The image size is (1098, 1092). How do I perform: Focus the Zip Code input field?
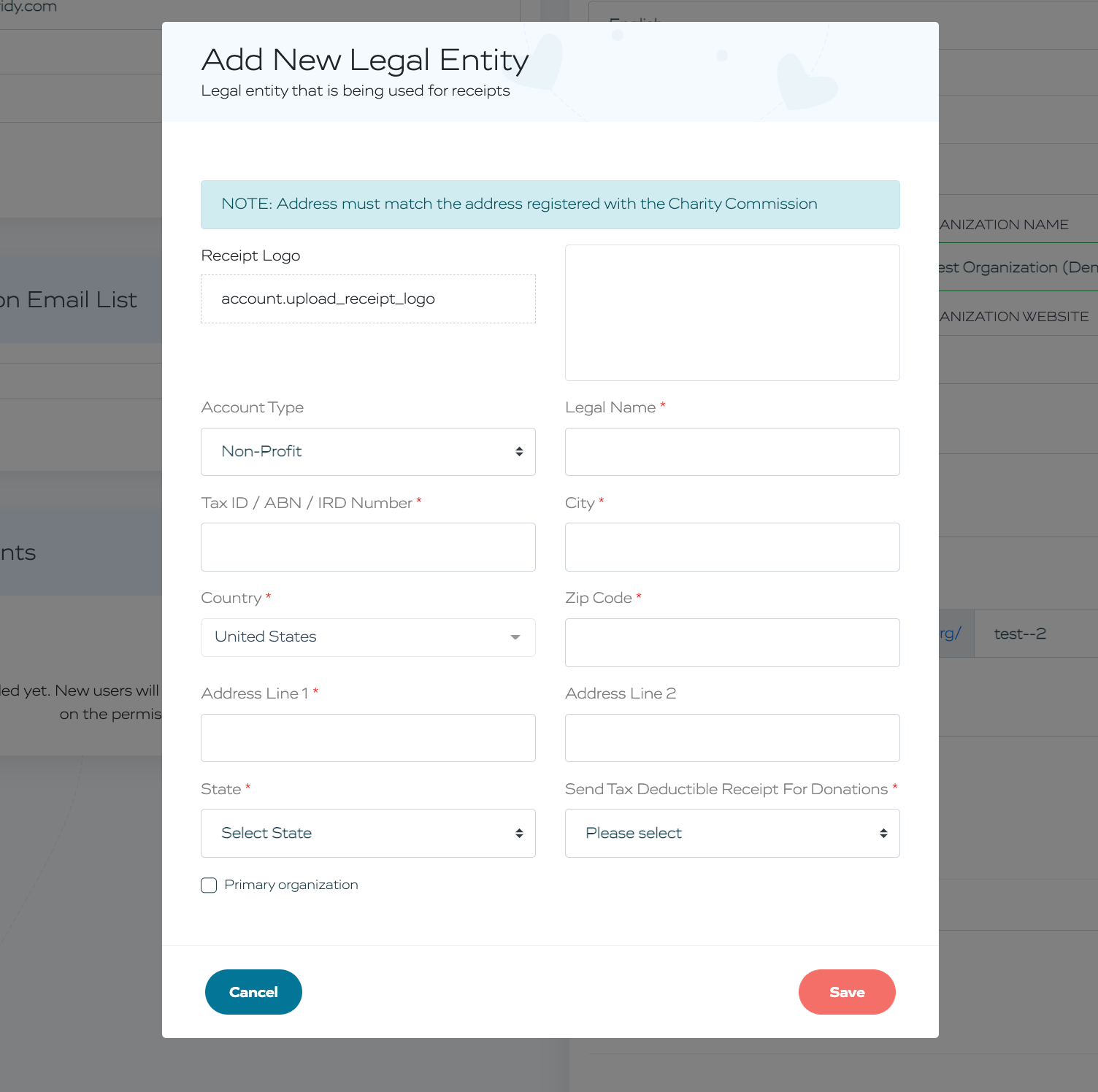(x=732, y=642)
